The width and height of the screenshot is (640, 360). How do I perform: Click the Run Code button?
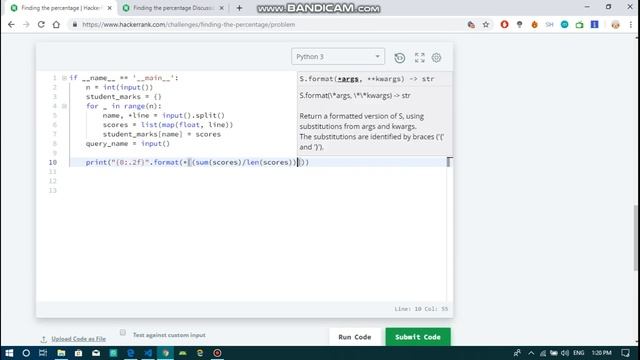pyautogui.click(x=355, y=337)
